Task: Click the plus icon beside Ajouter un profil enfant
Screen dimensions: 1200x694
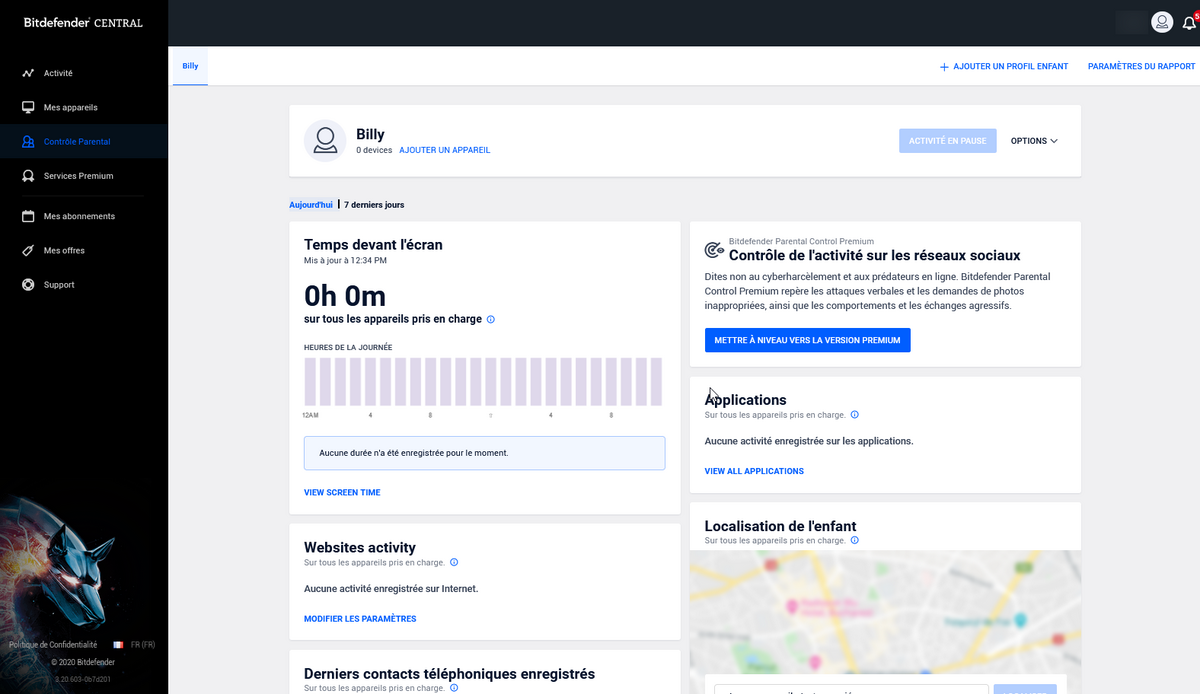Action: (x=944, y=67)
